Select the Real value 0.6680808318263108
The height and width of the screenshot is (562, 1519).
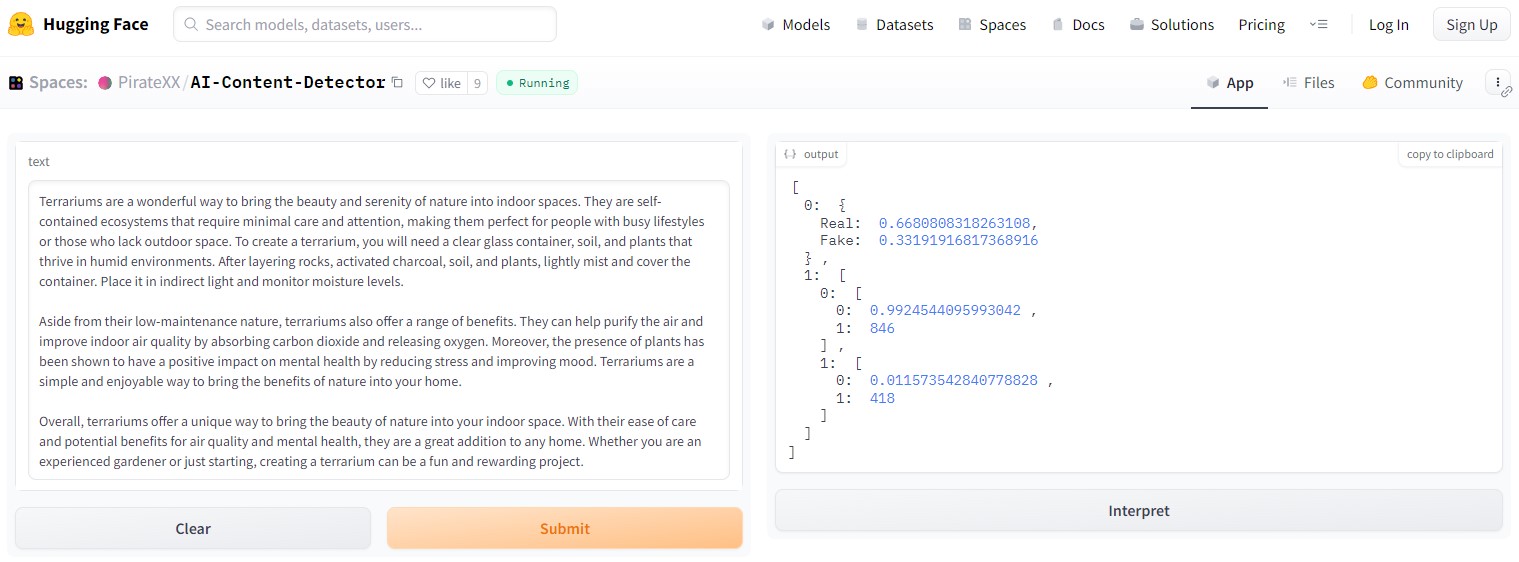(x=954, y=223)
